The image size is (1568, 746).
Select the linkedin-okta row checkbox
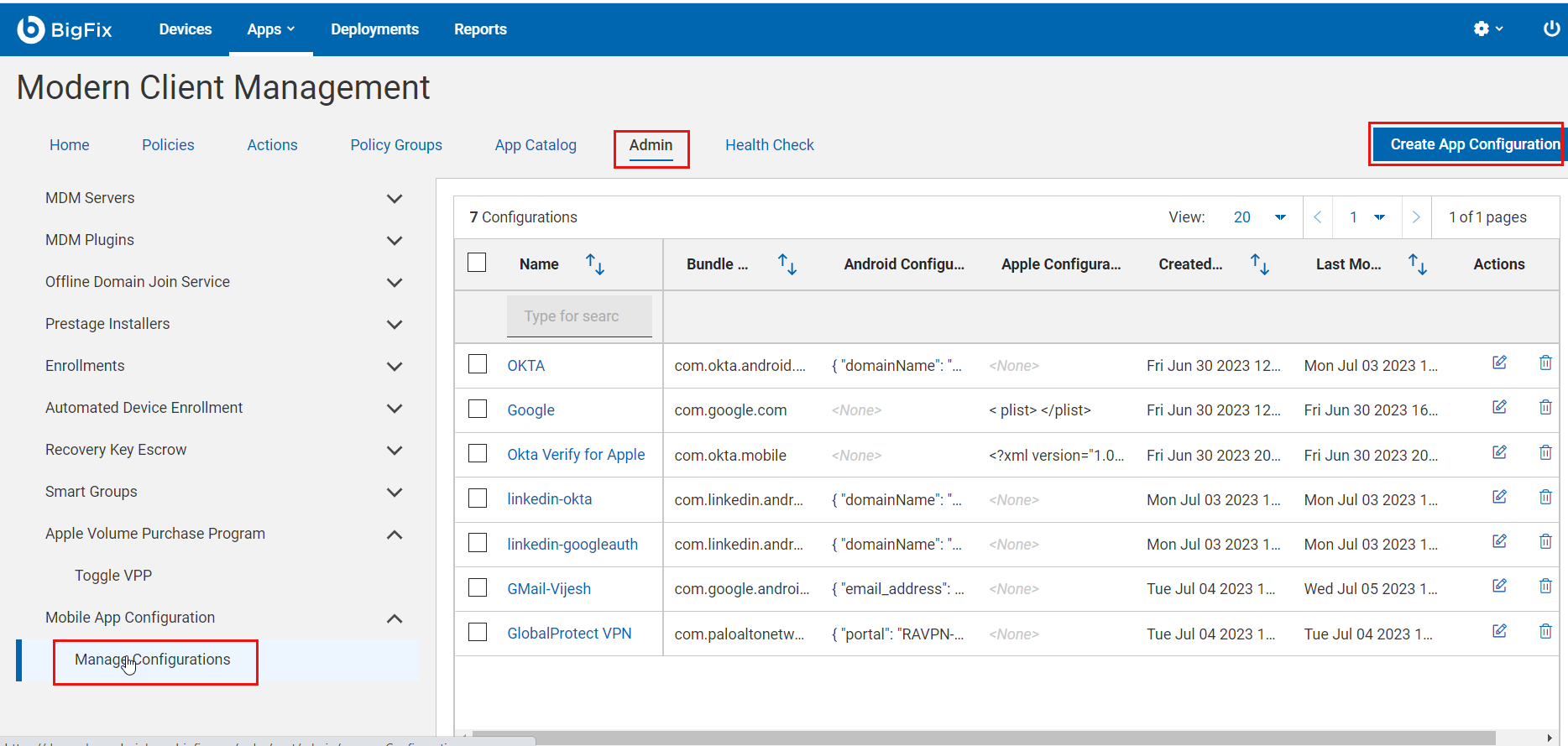pyautogui.click(x=478, y=498)
